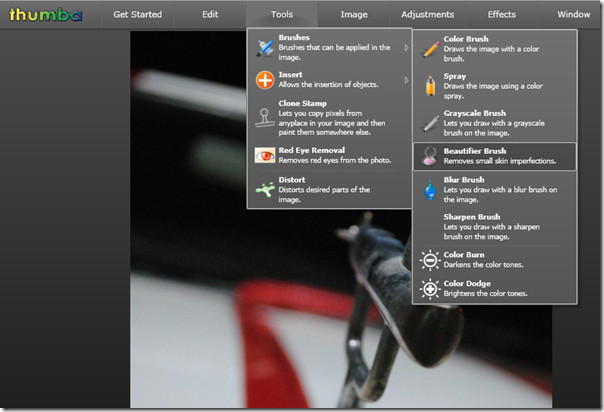Click the Red Eye Removal eye icon
Screen dimensions: 604x412
tap(265, 155)
